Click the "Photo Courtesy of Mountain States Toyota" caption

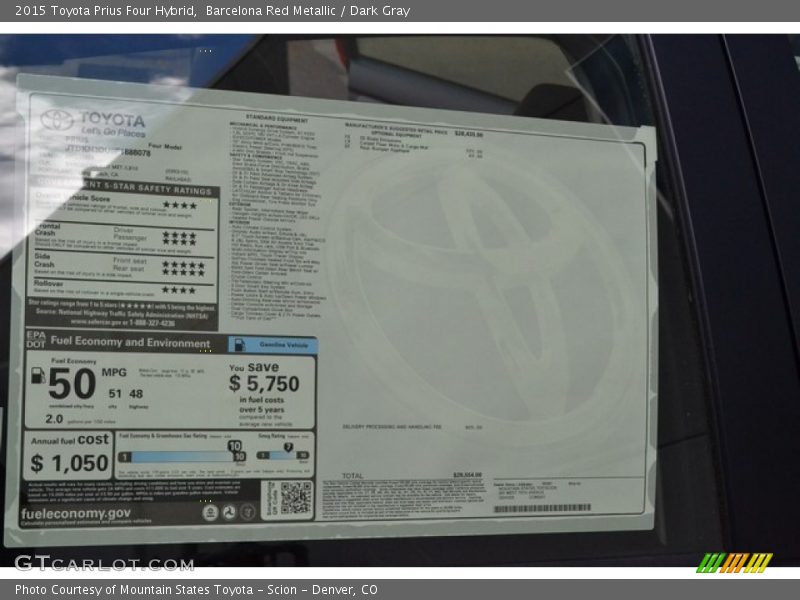tap(134, 590)
